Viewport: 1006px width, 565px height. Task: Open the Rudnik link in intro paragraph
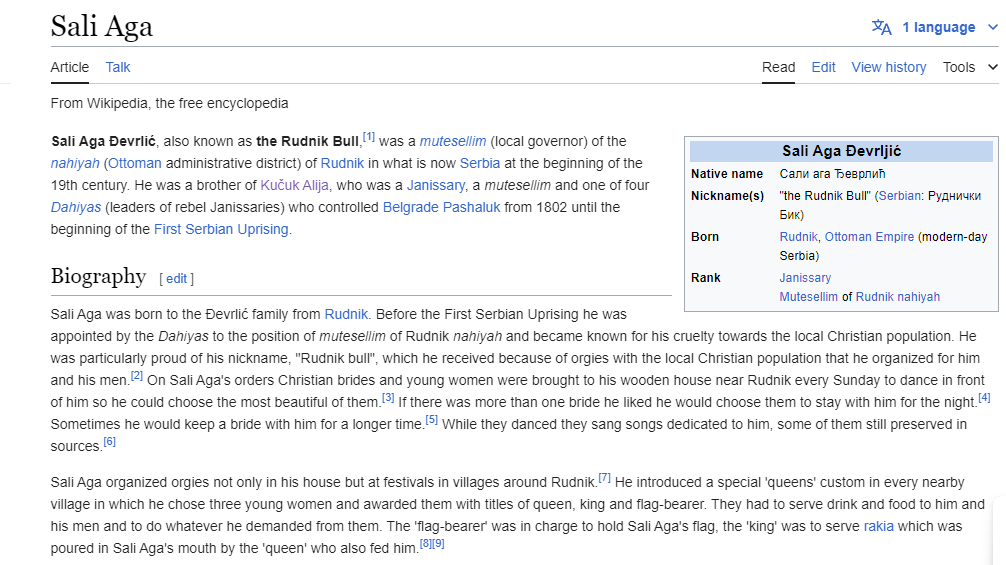(x=342, y=163)
